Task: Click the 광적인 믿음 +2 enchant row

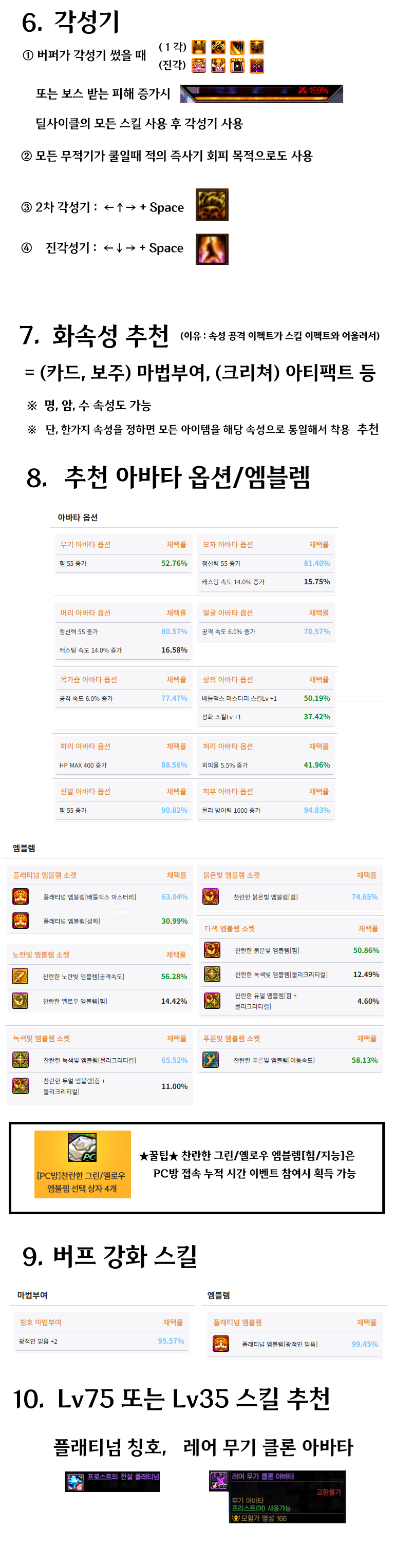Action: (x=37, y=1341)
